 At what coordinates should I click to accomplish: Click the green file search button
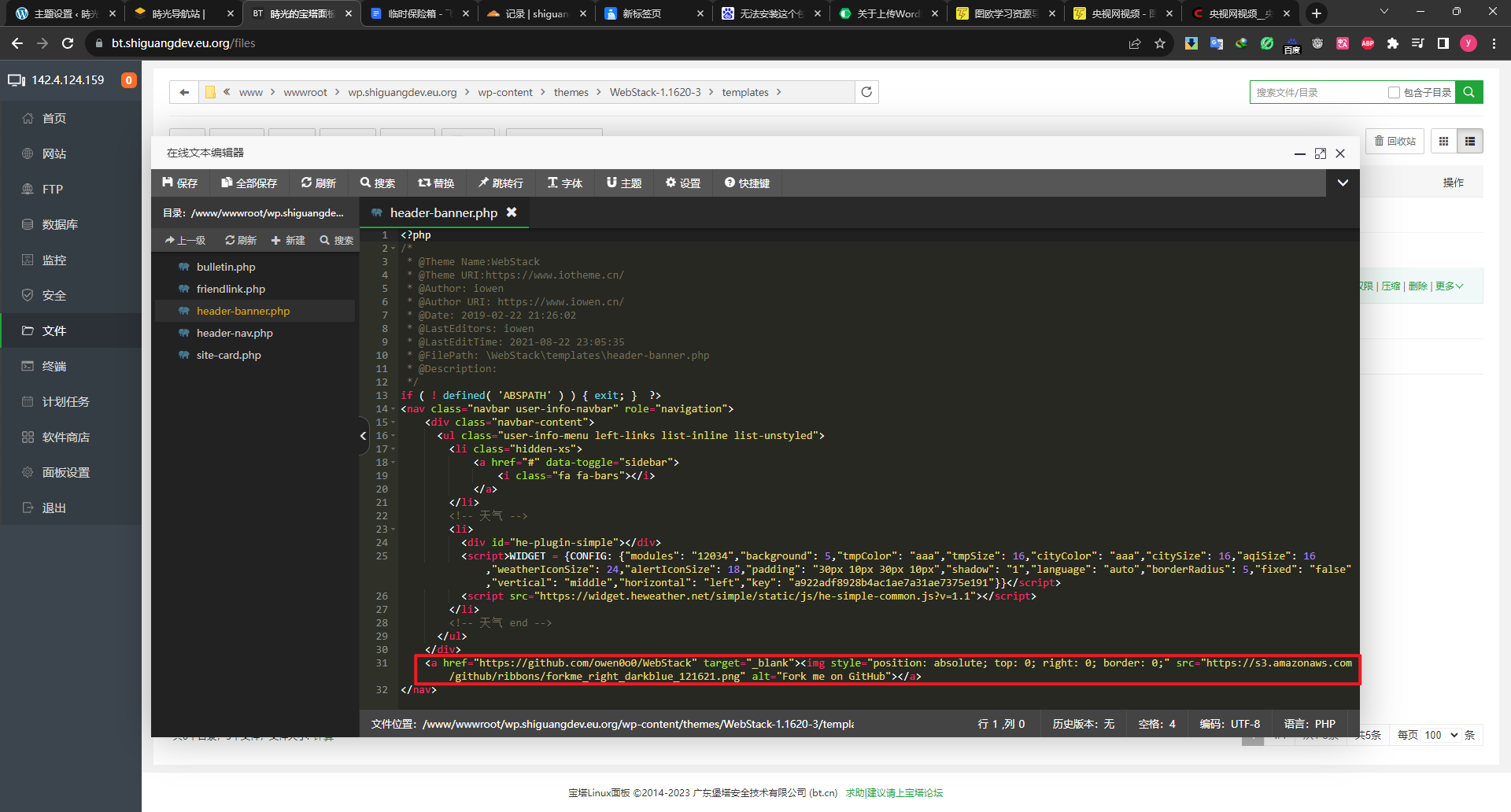point(1469,92)
